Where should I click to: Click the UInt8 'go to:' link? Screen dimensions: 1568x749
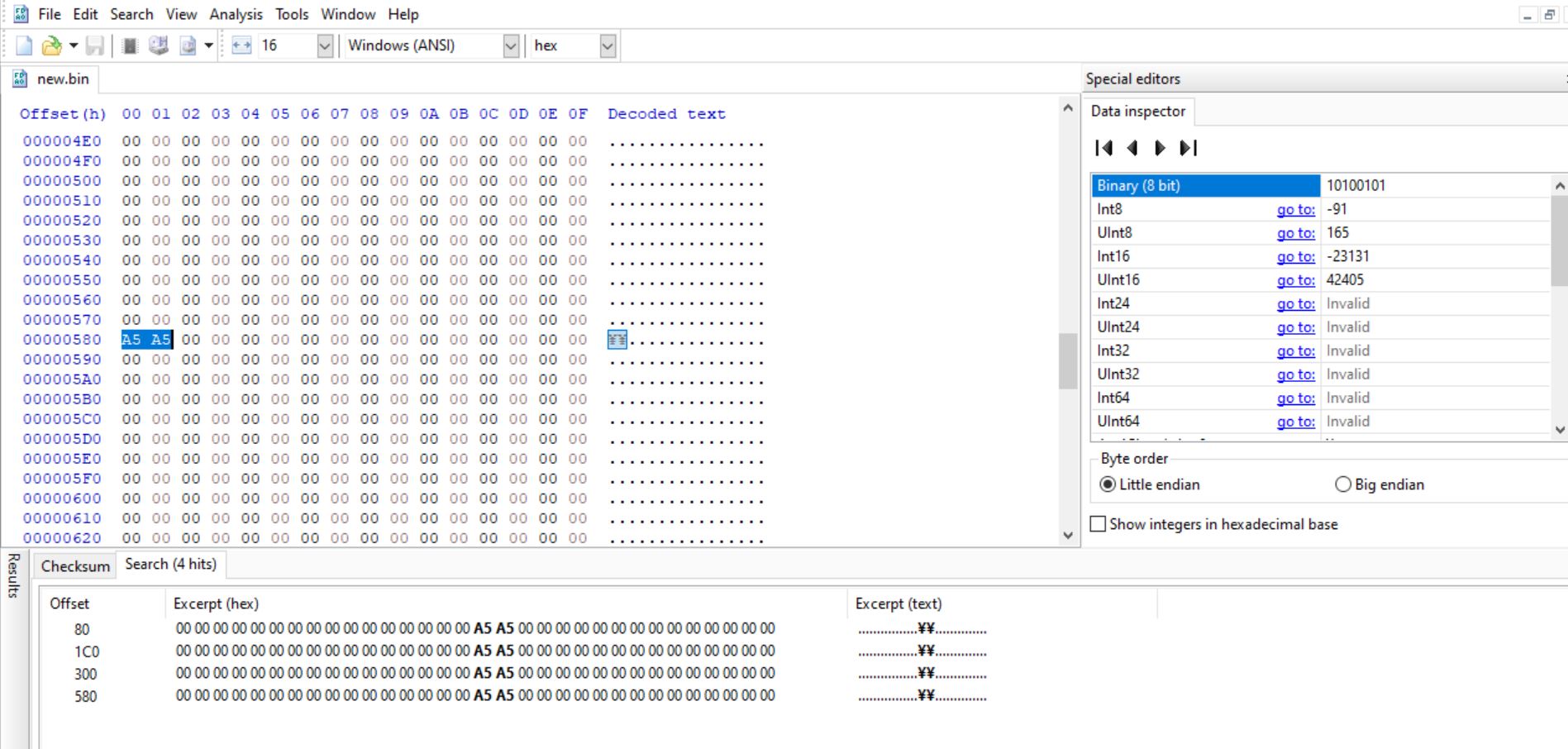[1295, 233]
